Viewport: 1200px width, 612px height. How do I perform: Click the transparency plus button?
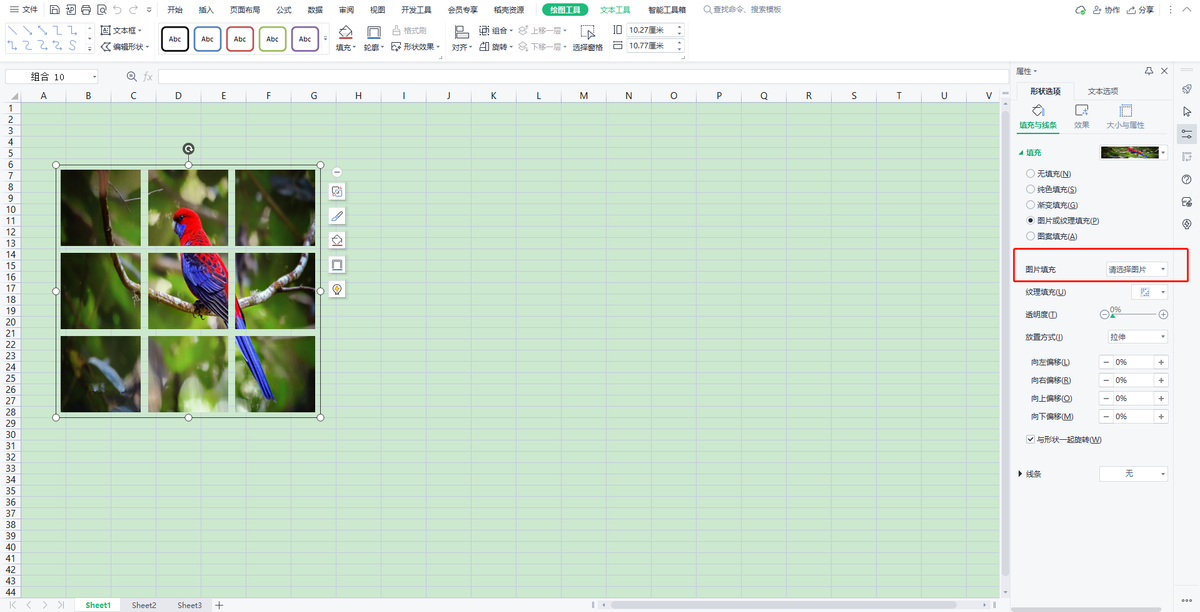click(1163, 314)
